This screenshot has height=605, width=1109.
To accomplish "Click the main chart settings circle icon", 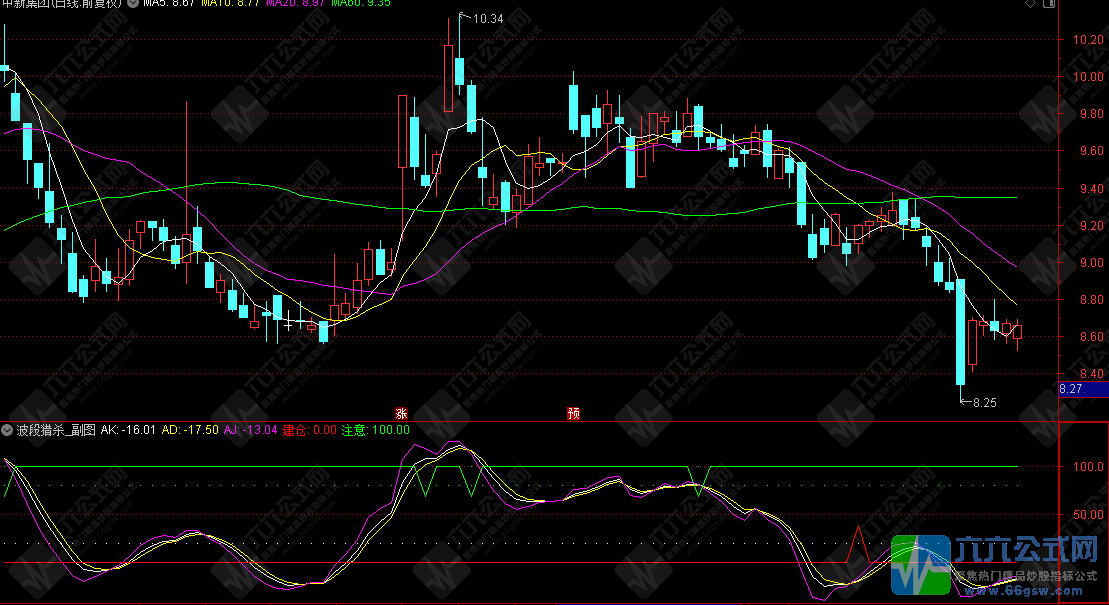I will [134, 4].
